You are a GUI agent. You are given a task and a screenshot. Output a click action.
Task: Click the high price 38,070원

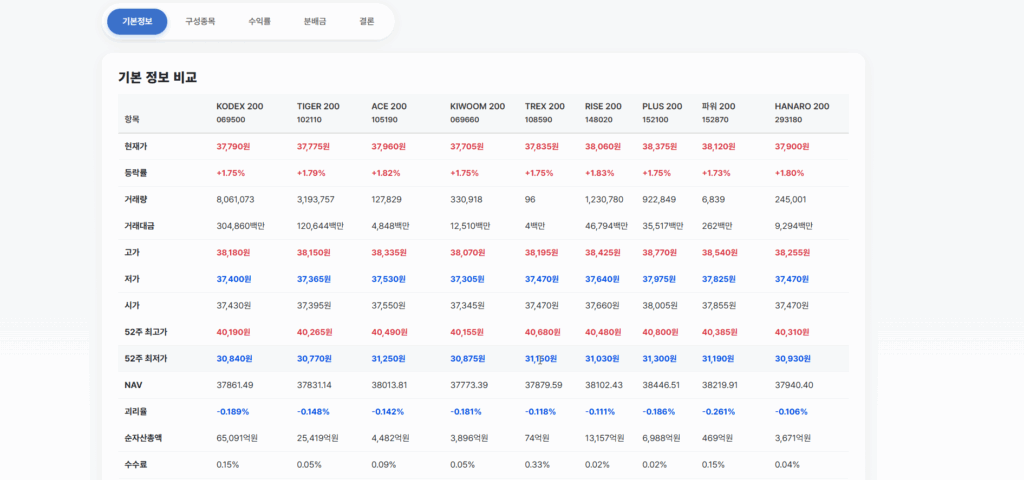(468, 252)
